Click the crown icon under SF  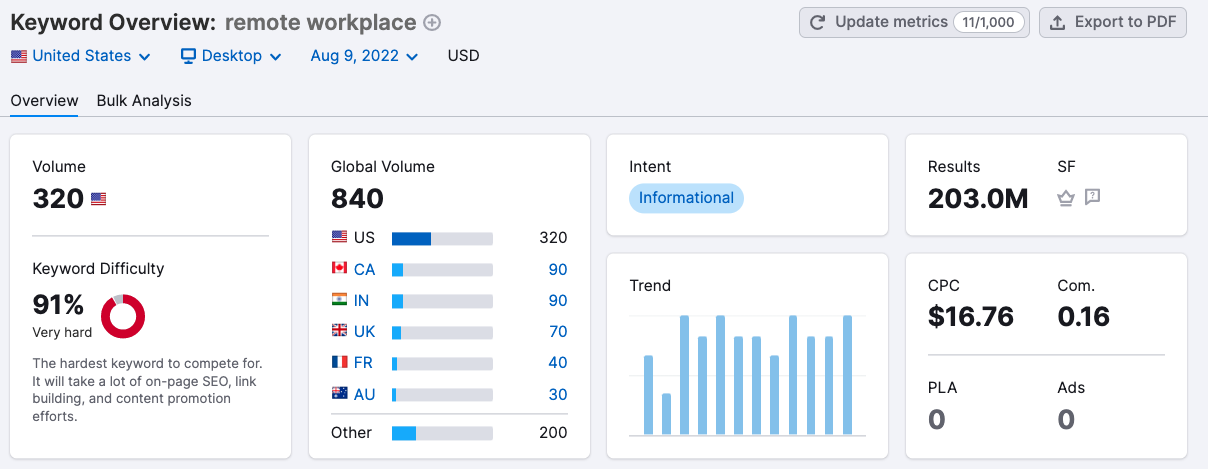click(x=1066, y=198)
